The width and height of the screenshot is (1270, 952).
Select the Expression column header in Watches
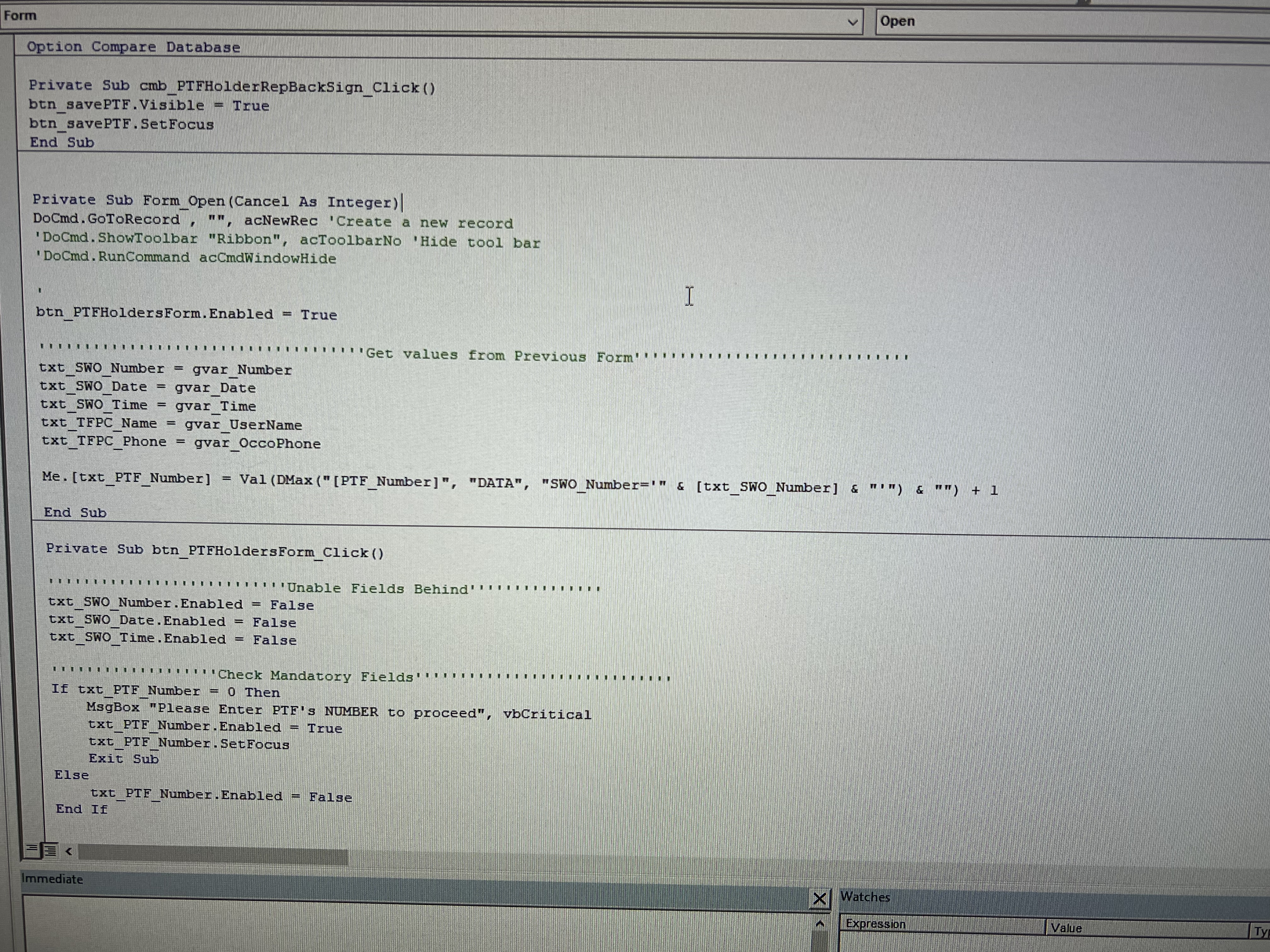click(x=876, y=925)
